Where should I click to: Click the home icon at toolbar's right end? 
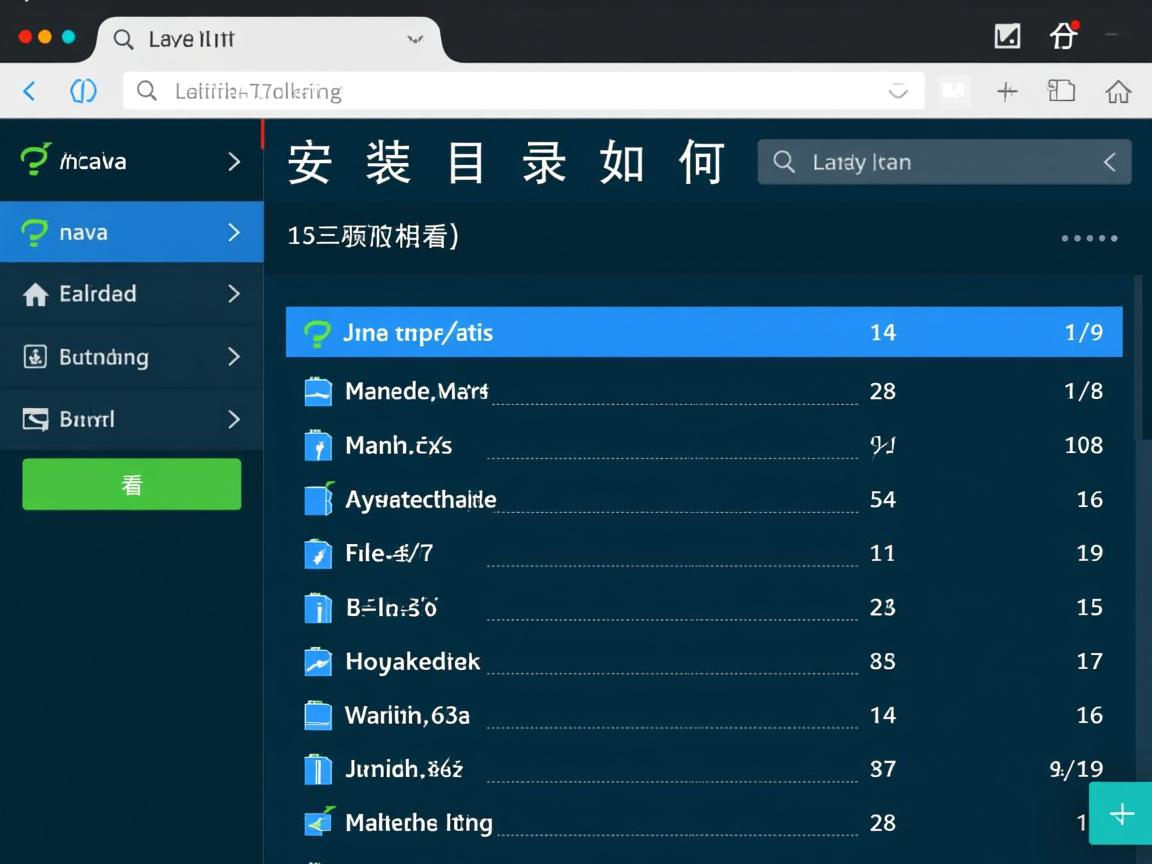1119,91
